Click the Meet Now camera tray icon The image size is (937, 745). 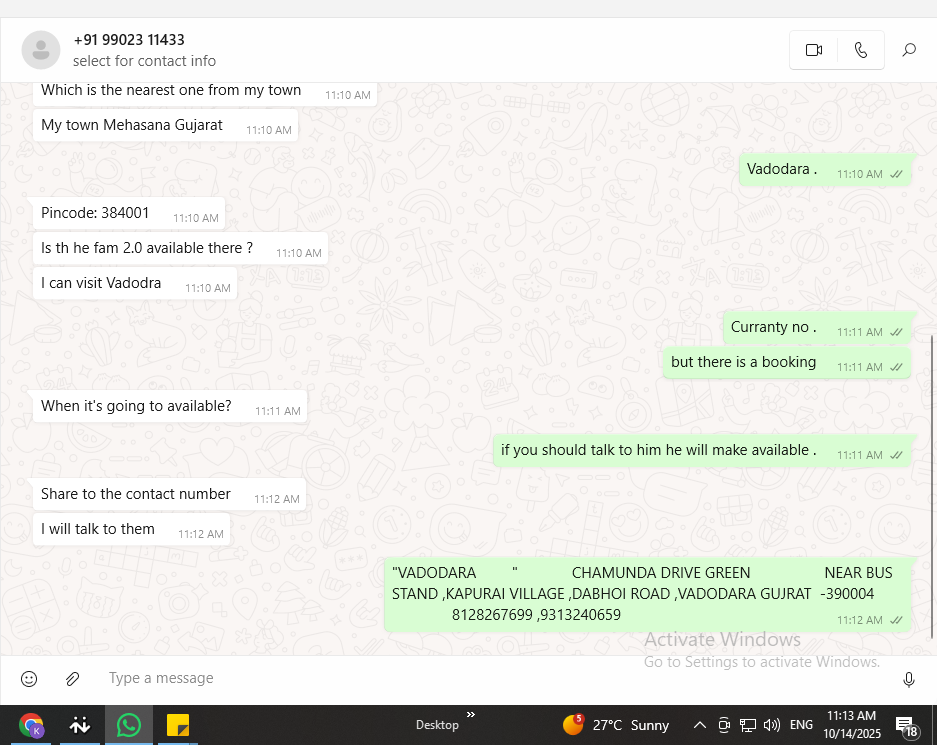click(x=724, y=725)
